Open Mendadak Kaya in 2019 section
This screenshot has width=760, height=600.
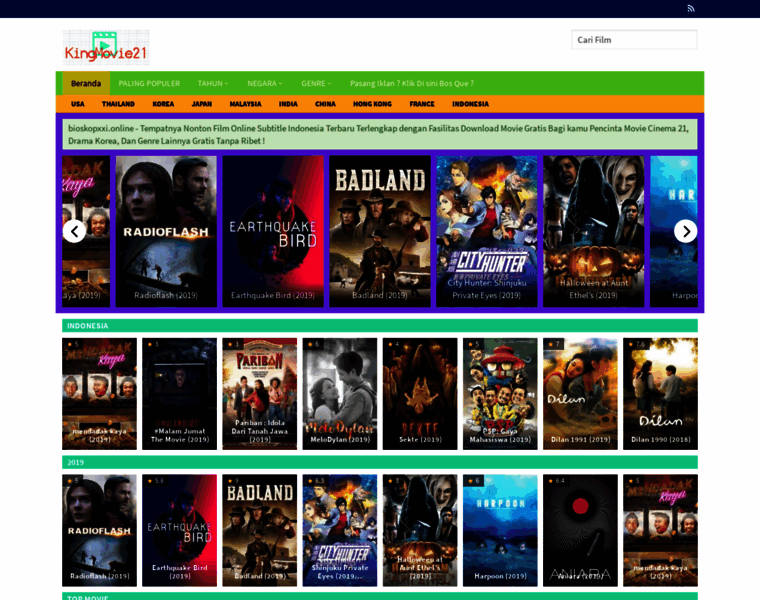pos(661,530)
